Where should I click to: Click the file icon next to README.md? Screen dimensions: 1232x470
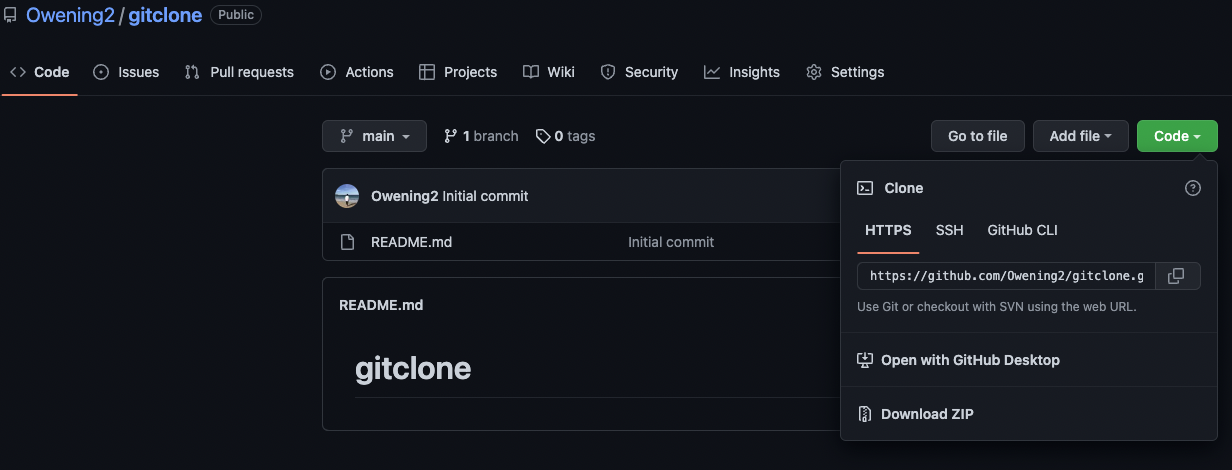point(347,242)
